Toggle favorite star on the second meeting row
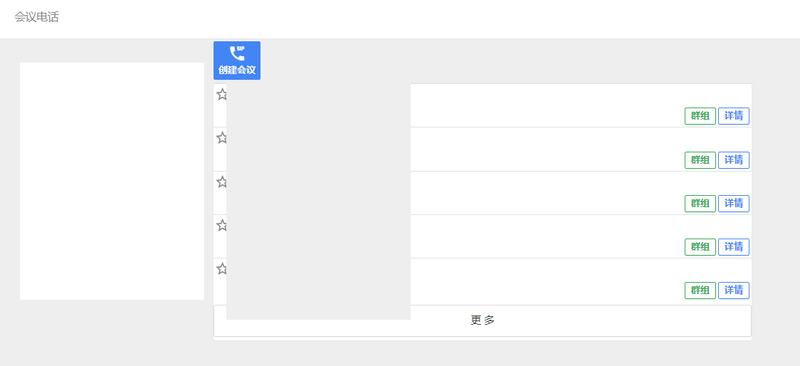This screenshot has width=800, height=366. pyautogui.click(x=221, y=138)
